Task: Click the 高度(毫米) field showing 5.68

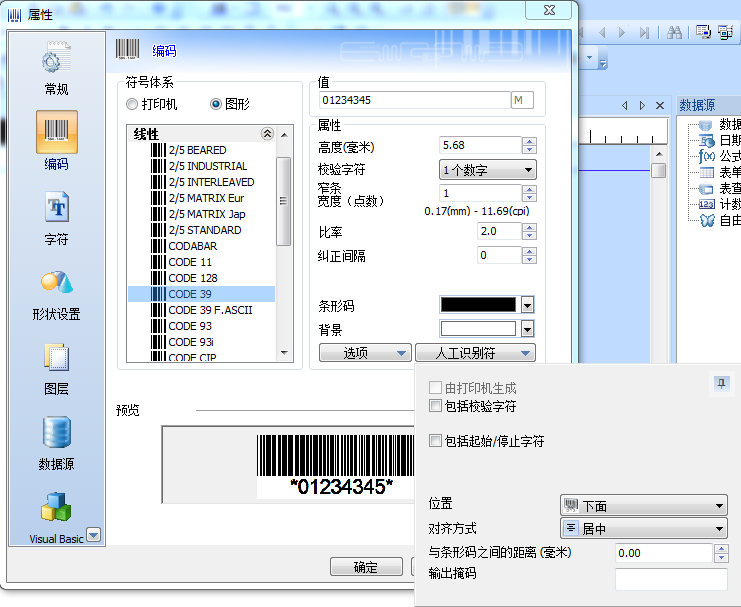Action: point(480,146)
